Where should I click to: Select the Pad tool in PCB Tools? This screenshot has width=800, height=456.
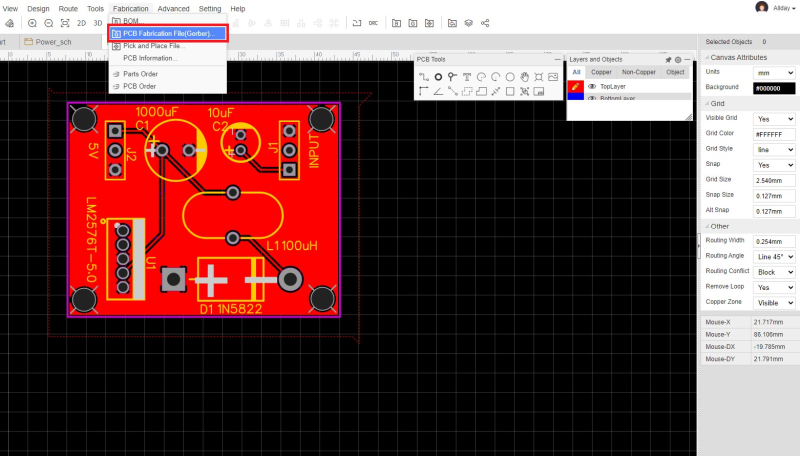pyautogui.click(x=438, y=77)
